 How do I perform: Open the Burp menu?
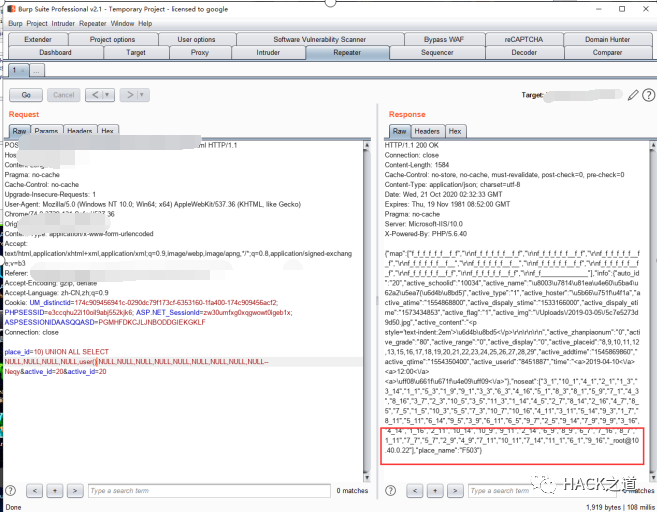15,23
